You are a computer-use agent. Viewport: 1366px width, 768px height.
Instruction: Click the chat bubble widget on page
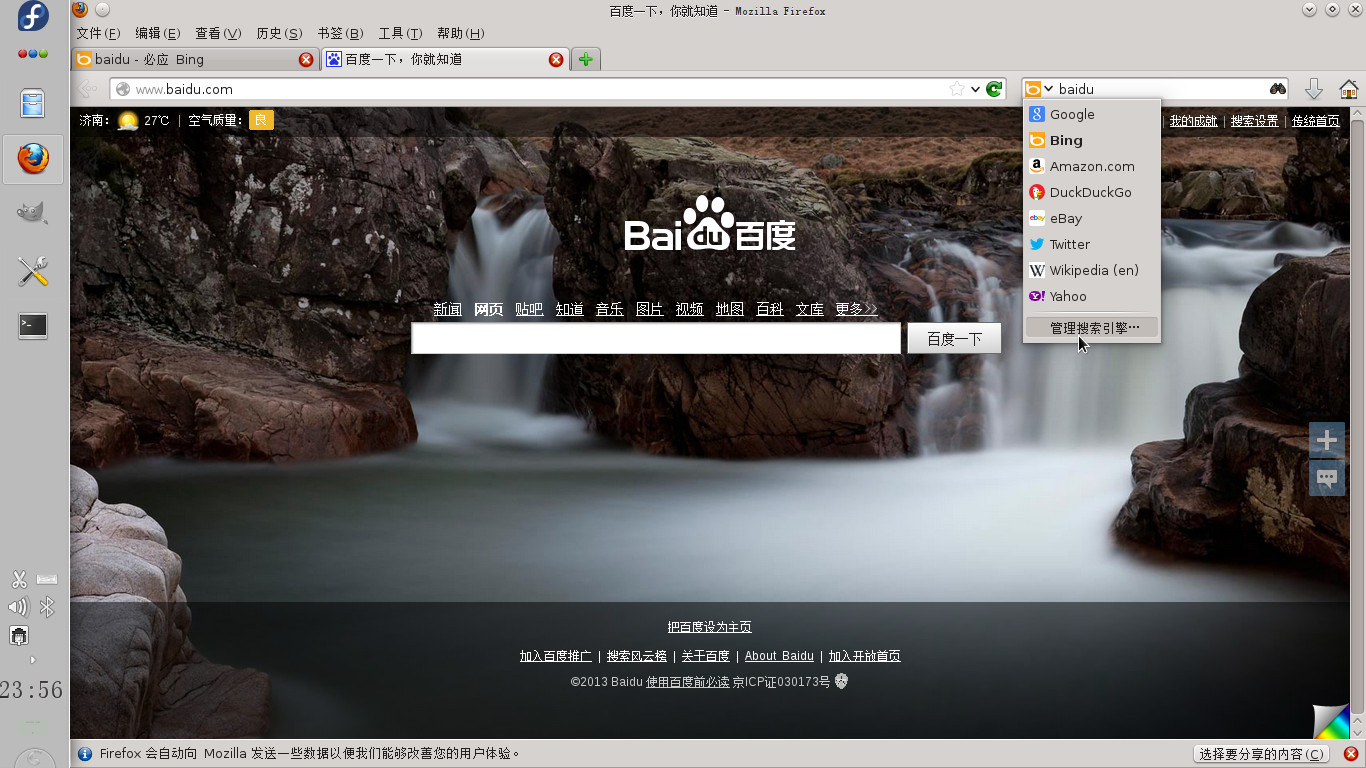coord(1327,478)
